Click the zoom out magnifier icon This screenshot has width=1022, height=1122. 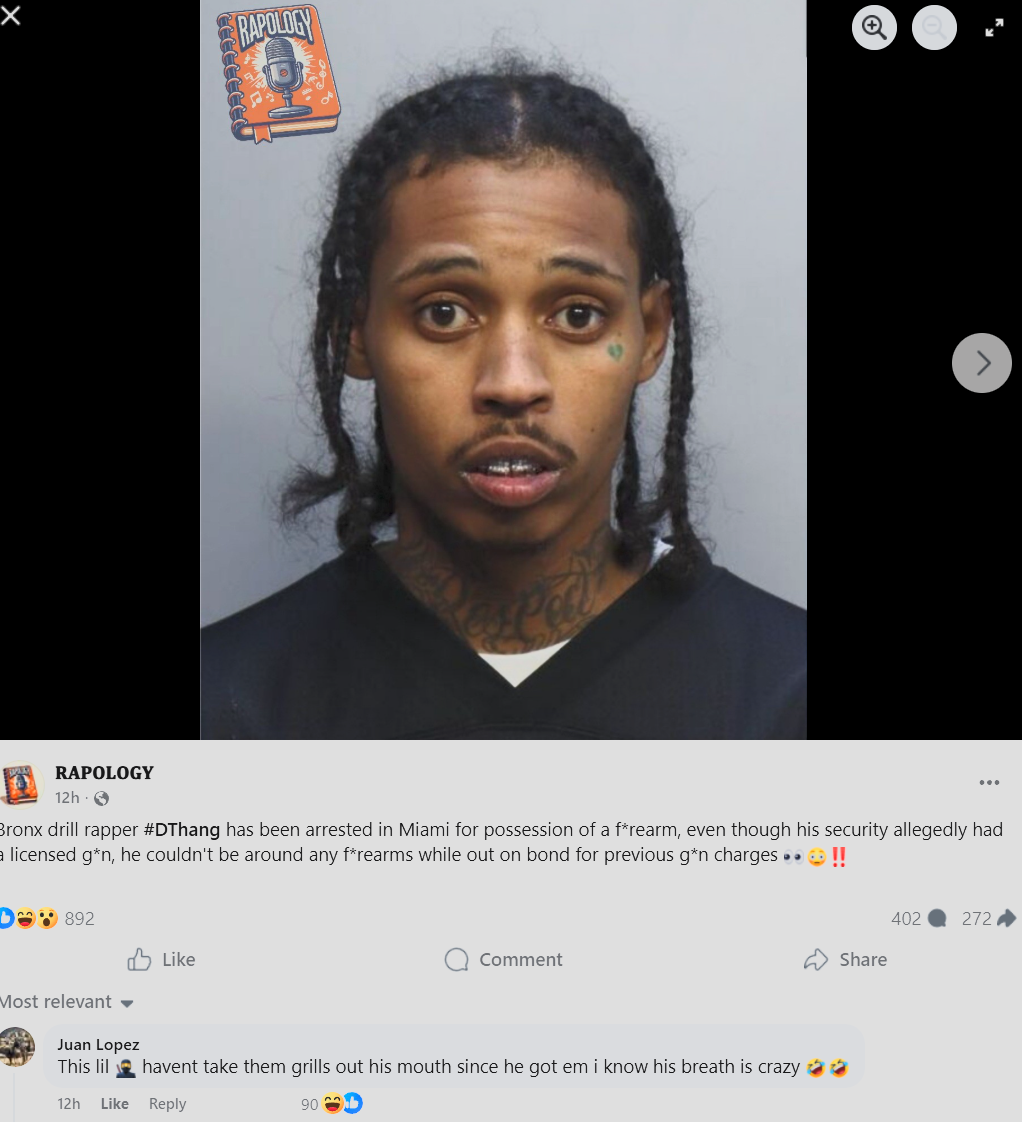(934, 27)
